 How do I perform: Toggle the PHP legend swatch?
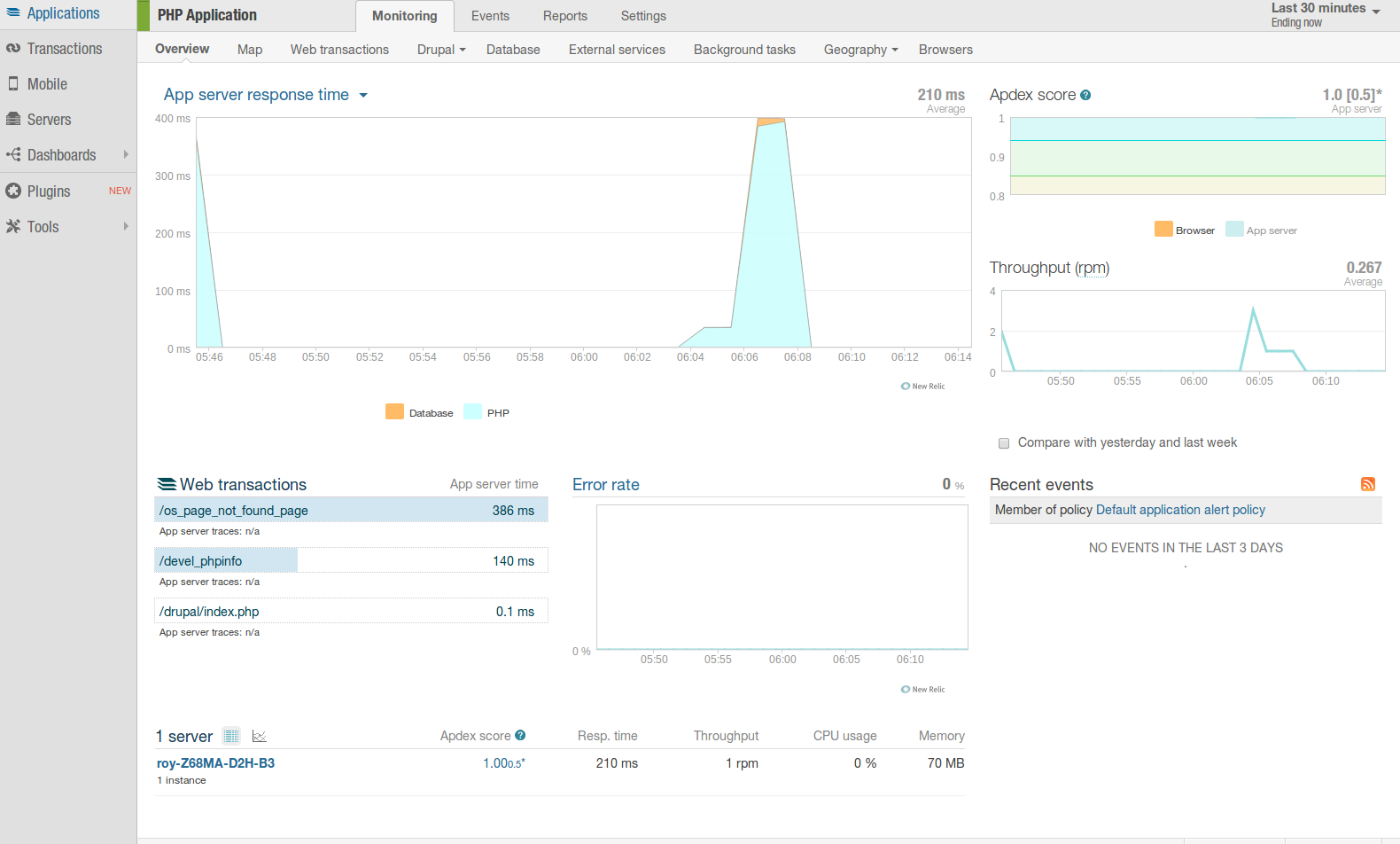pyautogui.click(x=472, y=411)
